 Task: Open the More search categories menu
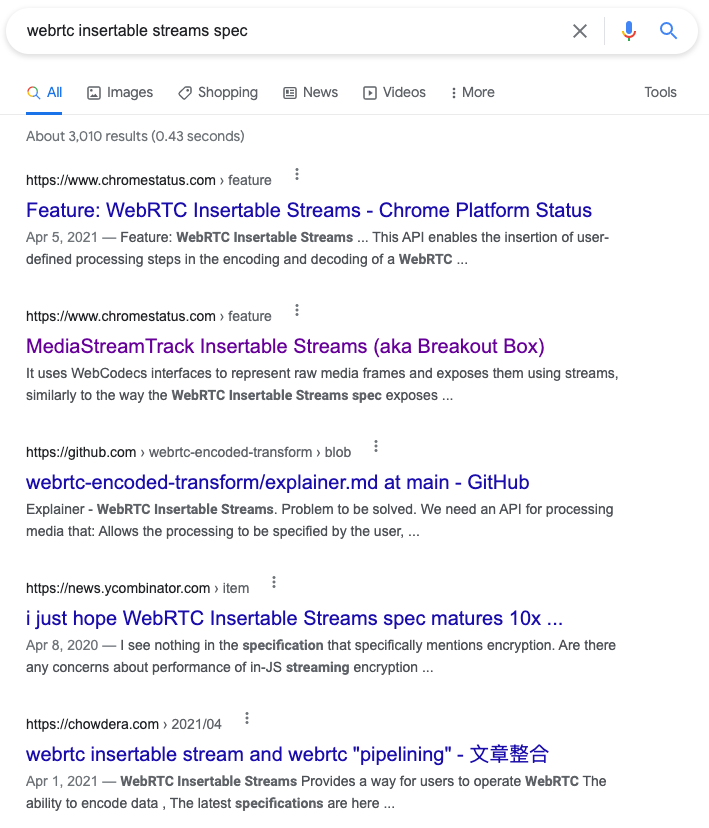(x=473, y=93)
